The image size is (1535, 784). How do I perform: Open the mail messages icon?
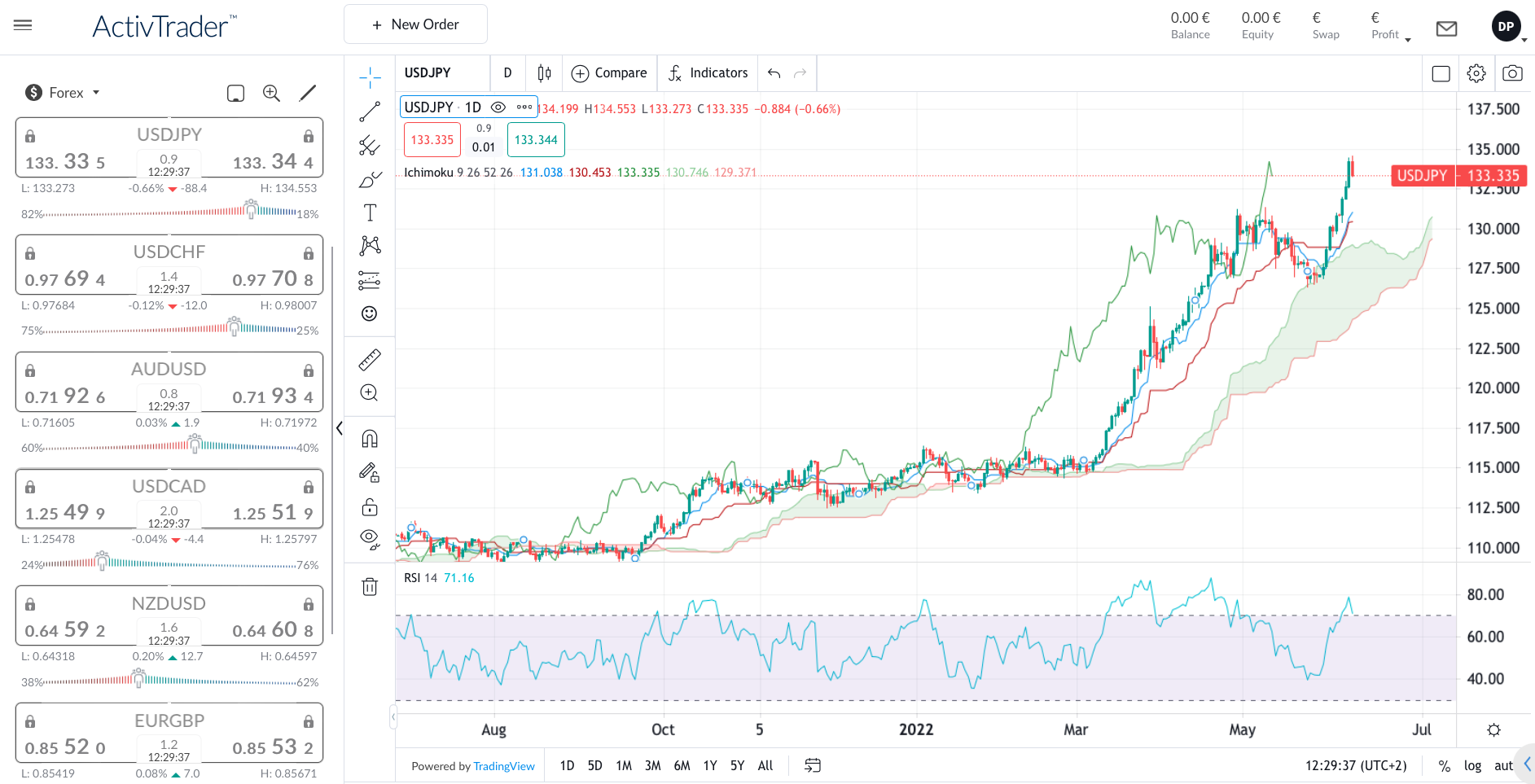click(1446, 28)
